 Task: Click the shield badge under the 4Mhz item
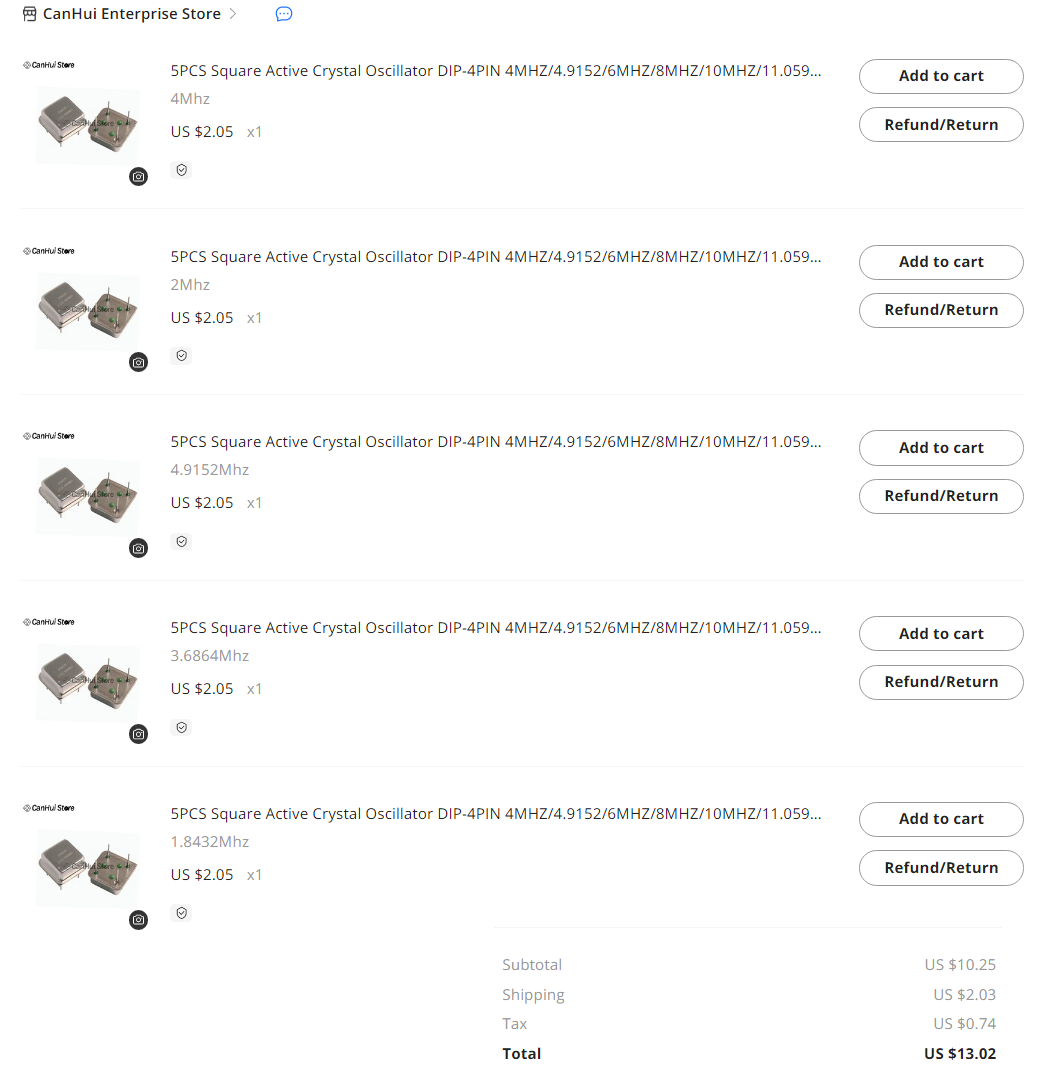point(181,170)
